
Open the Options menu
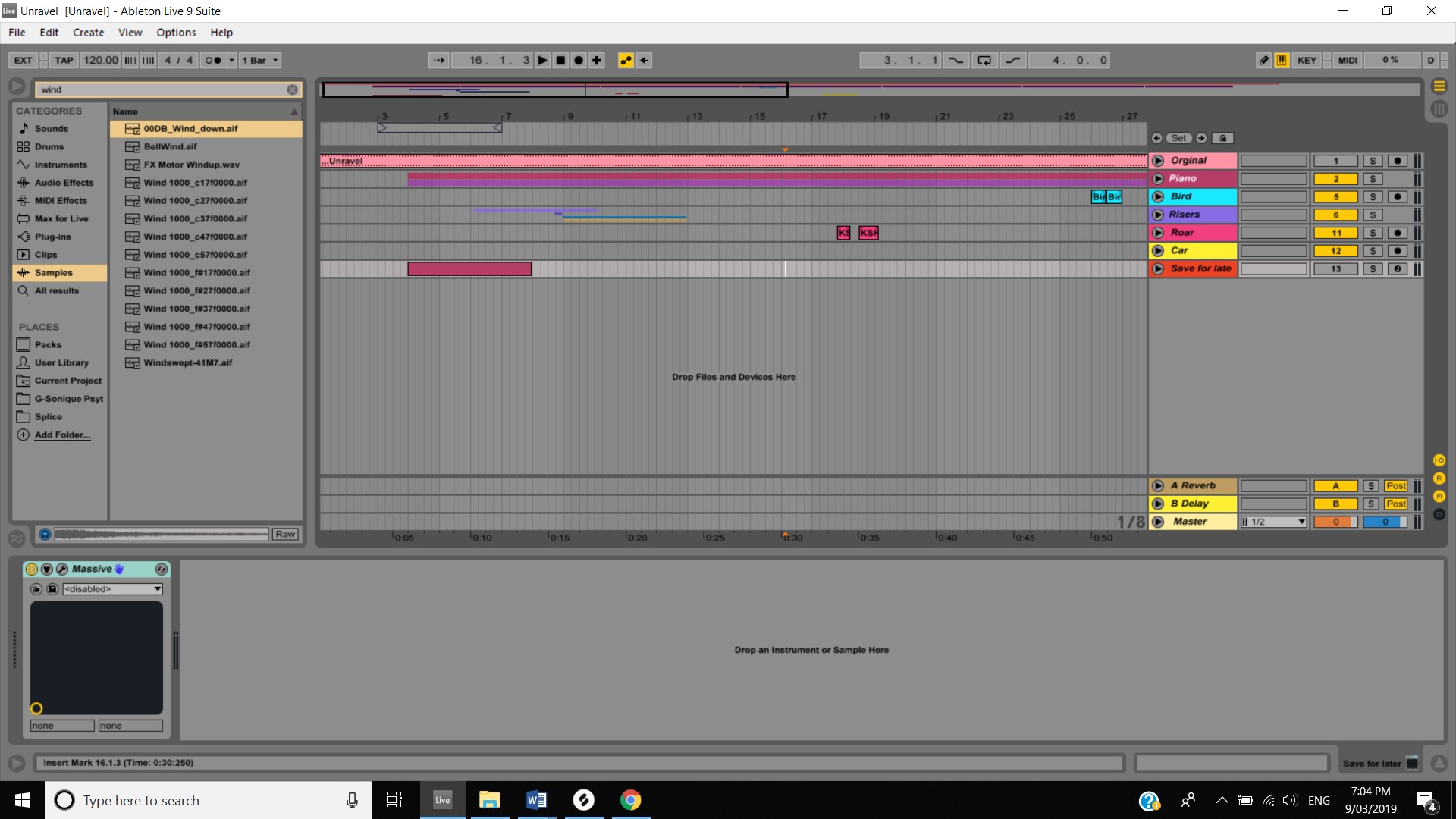(x=176, y=33)
